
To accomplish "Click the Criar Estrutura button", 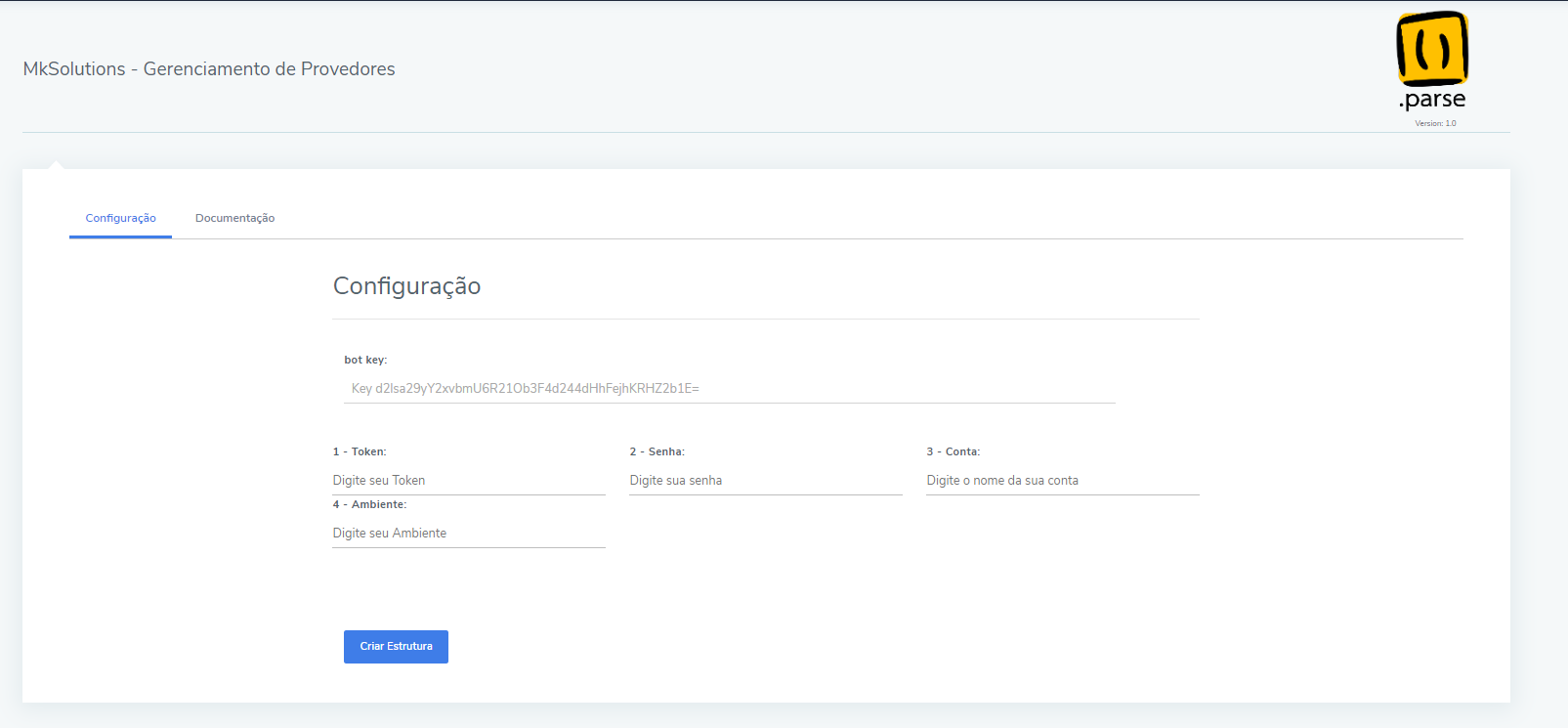I will click(x=396, y=647).
